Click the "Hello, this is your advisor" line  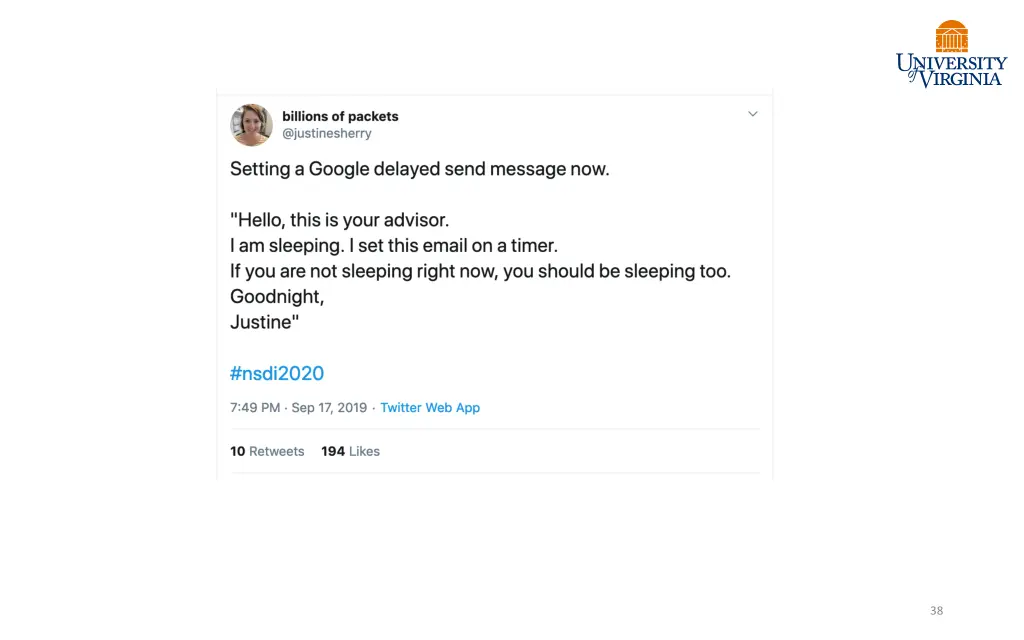click(340, 220)
